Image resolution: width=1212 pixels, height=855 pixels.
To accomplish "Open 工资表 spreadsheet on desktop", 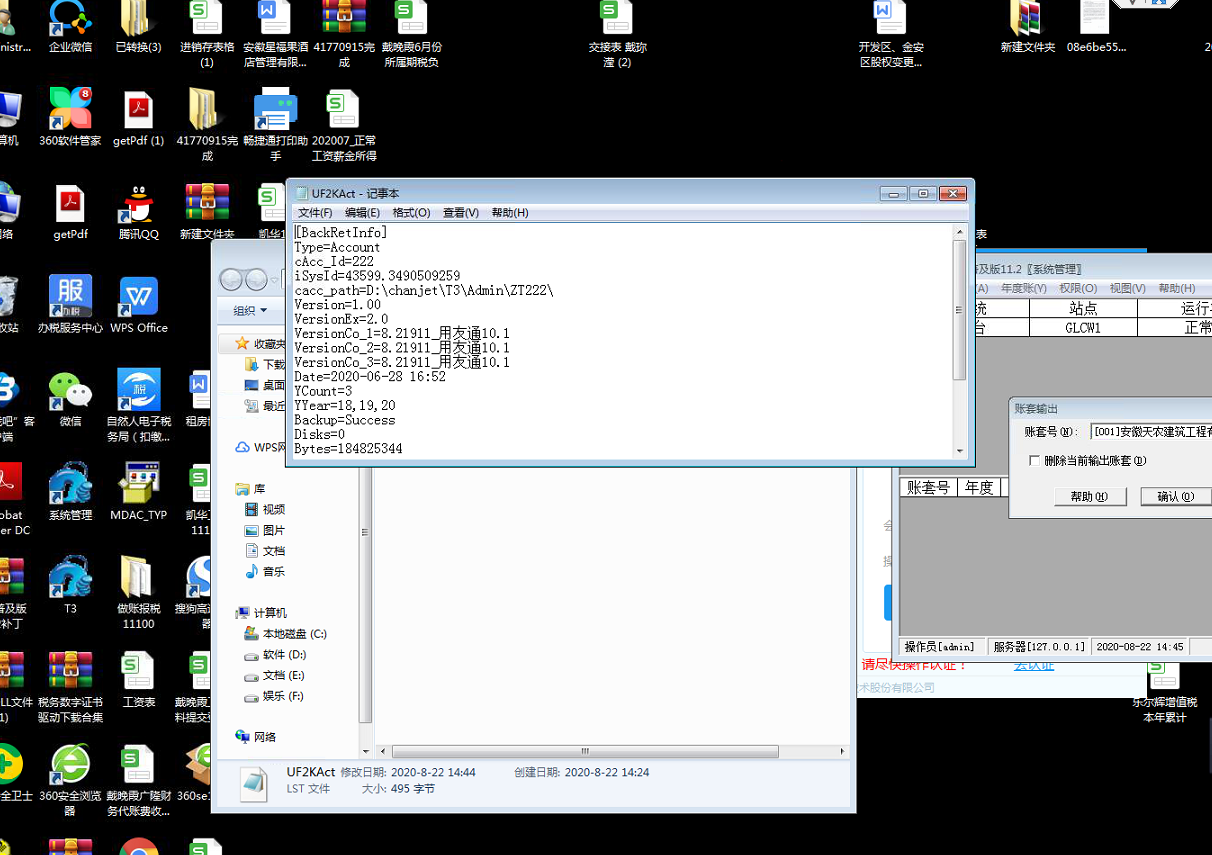I will [138, 679].
